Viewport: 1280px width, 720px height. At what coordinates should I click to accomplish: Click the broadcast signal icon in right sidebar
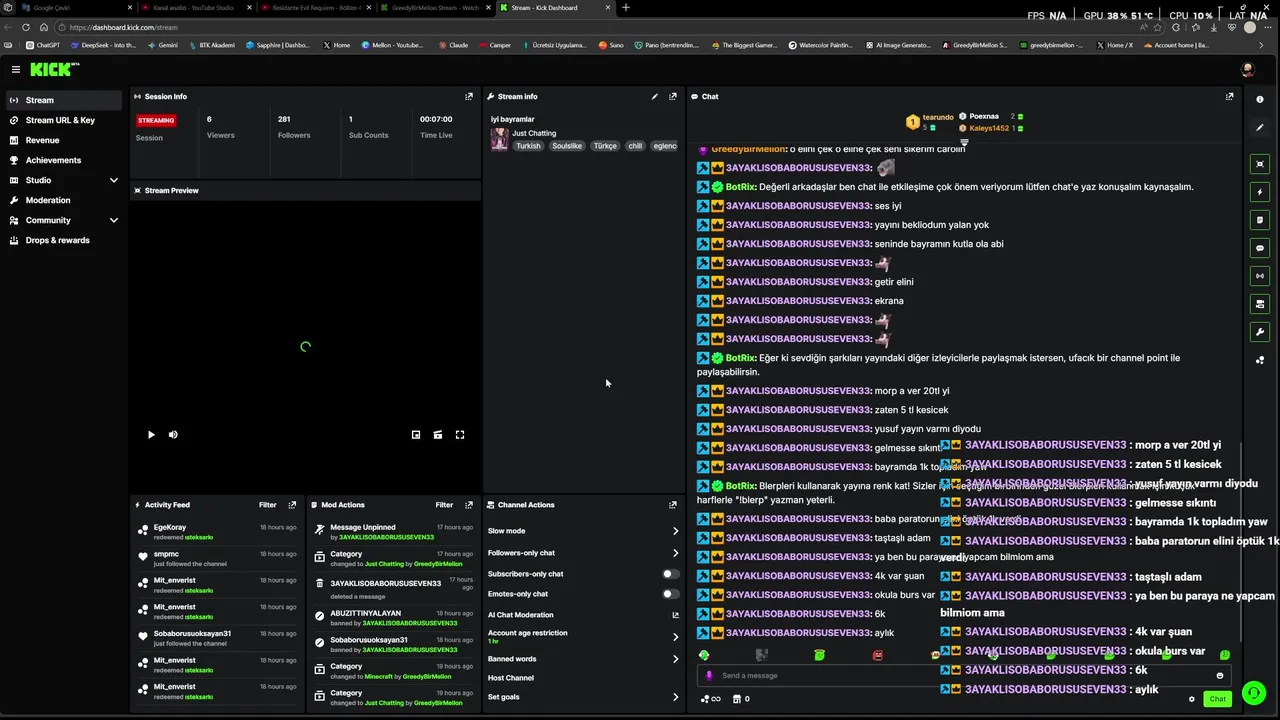click(x=1260, y=276)
